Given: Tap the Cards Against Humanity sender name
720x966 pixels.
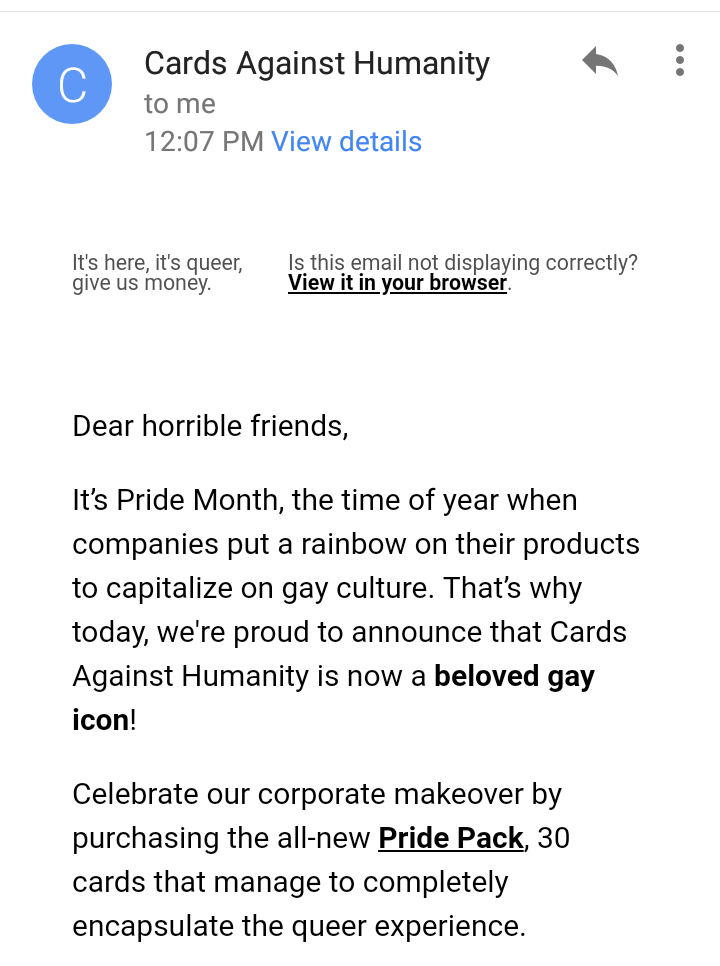Looking at the screenshot, I should click(317, 64).
